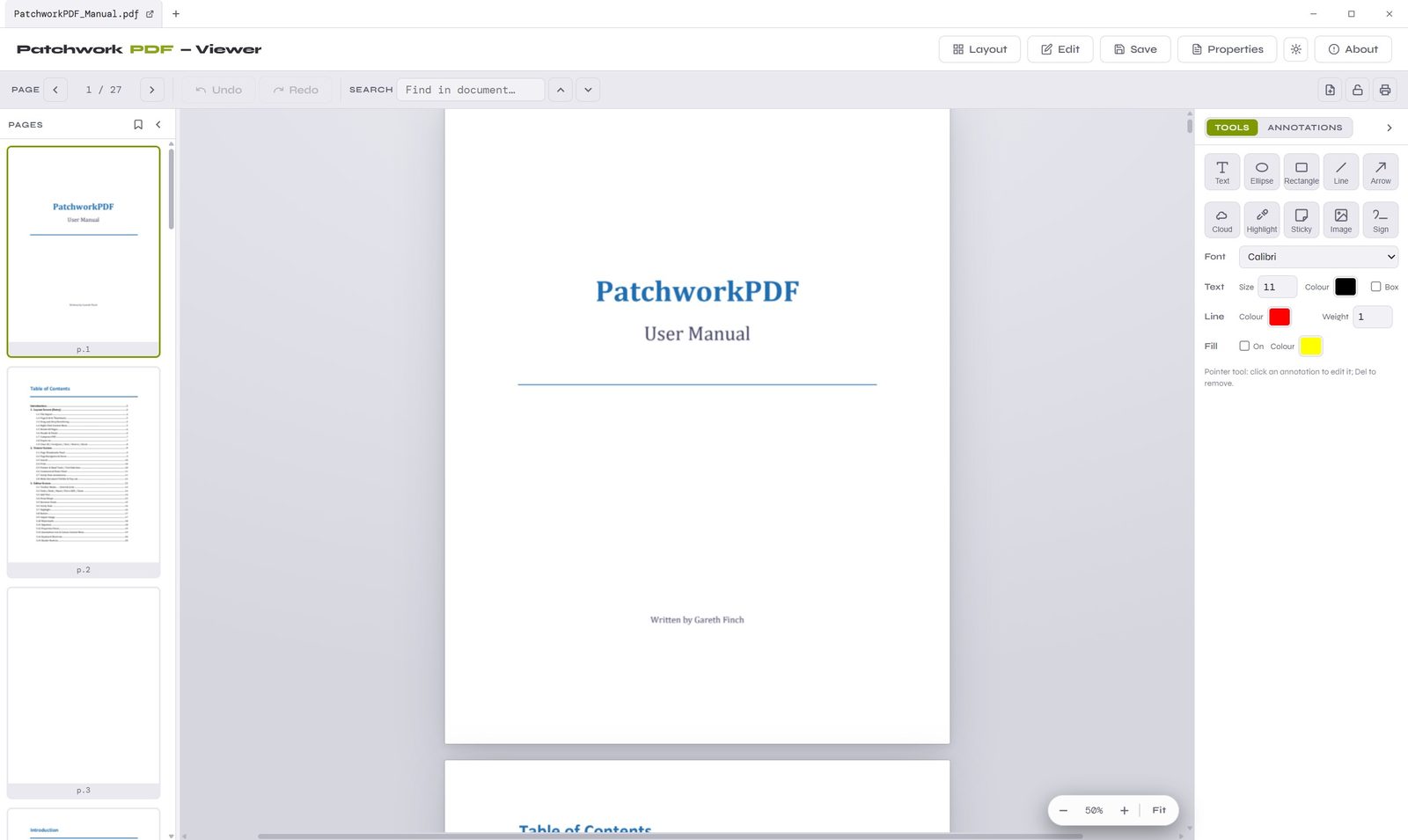Switch to the Annotations tab
This screenshot has height=840, width=1408.
[x=1305, y=128]
